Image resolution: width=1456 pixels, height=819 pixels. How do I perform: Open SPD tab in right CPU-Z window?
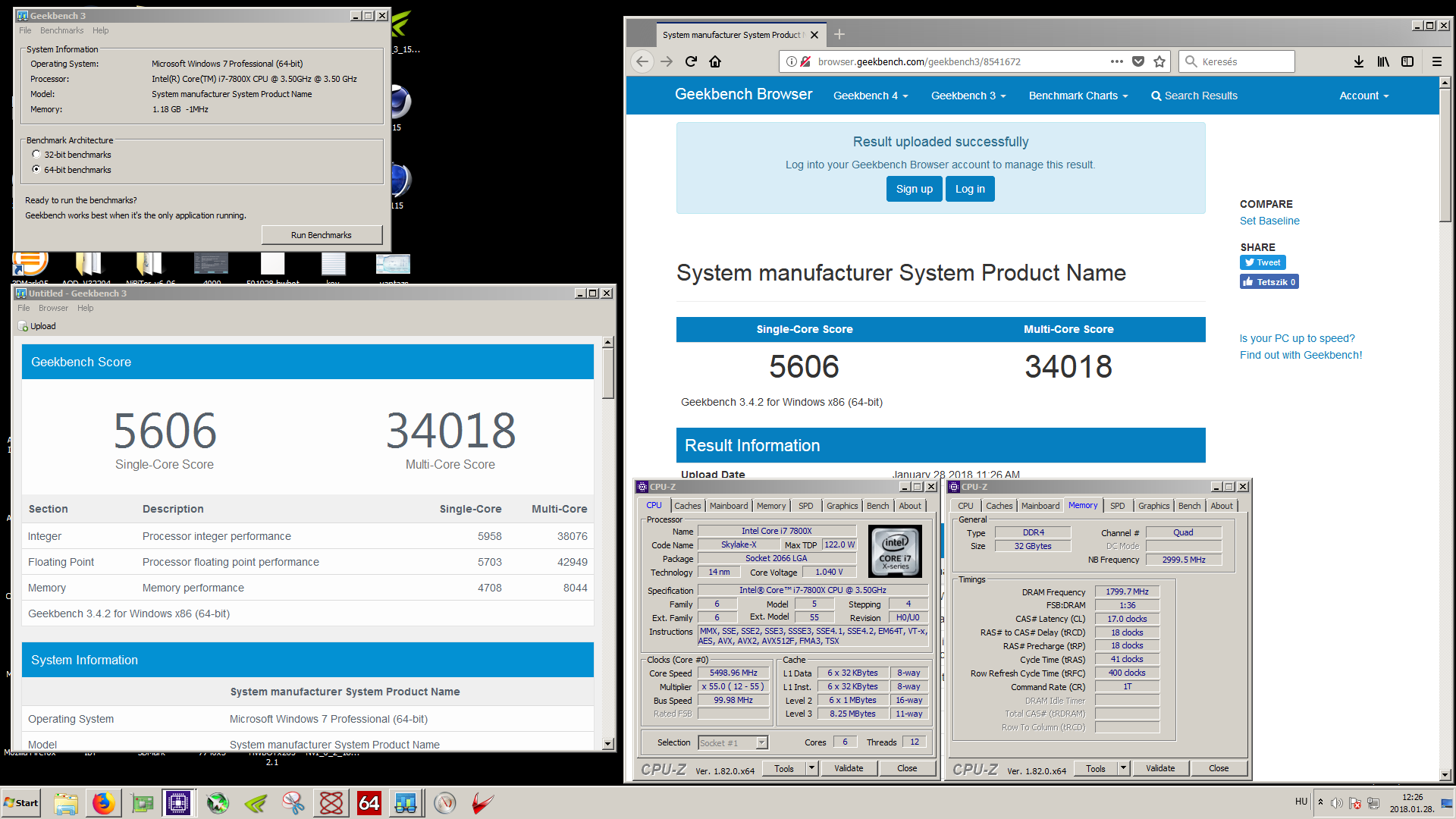click(1118, 506)
